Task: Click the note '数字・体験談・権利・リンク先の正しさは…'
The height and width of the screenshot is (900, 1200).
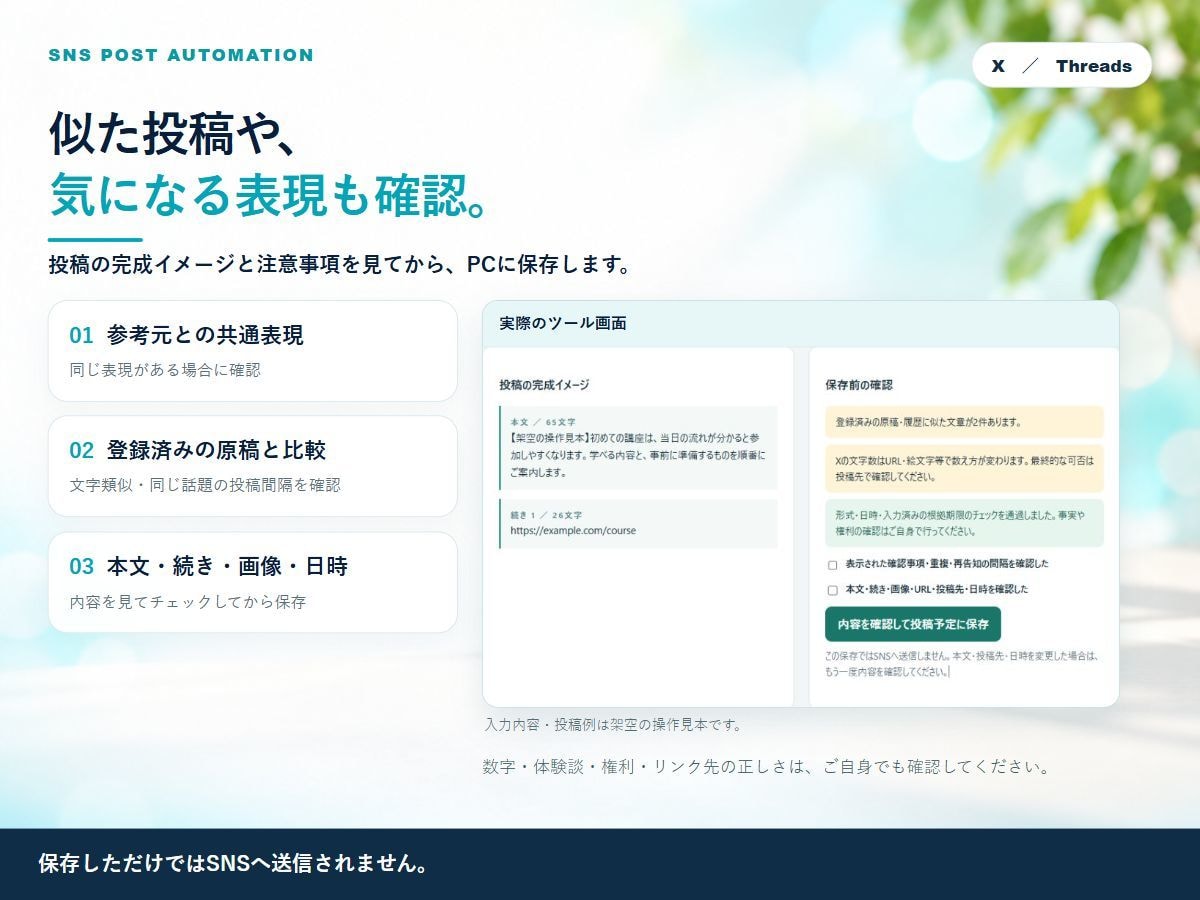Action: (x=768, y=768)
